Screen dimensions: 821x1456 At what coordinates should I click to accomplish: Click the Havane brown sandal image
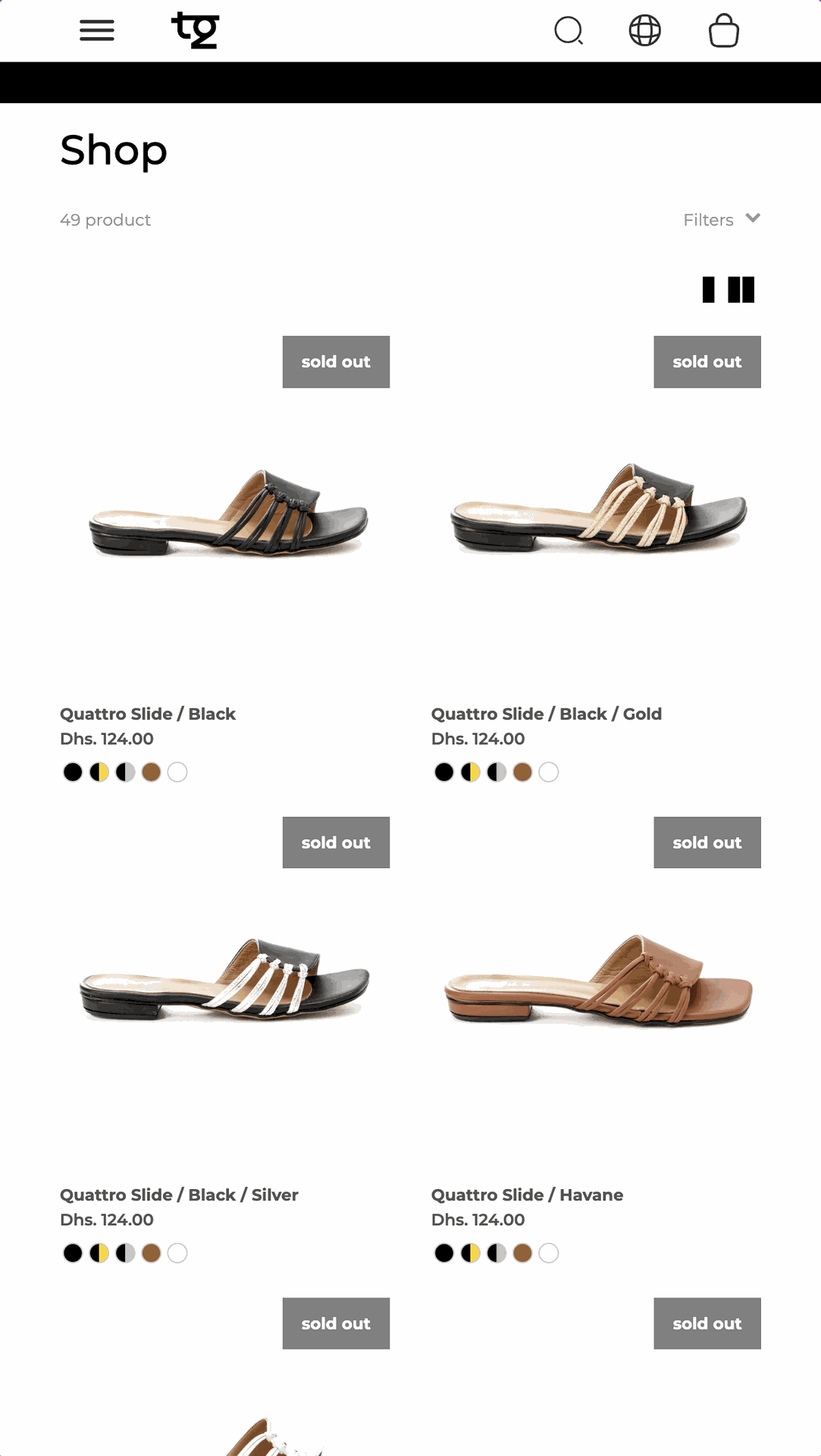click(x=598, y=980)
